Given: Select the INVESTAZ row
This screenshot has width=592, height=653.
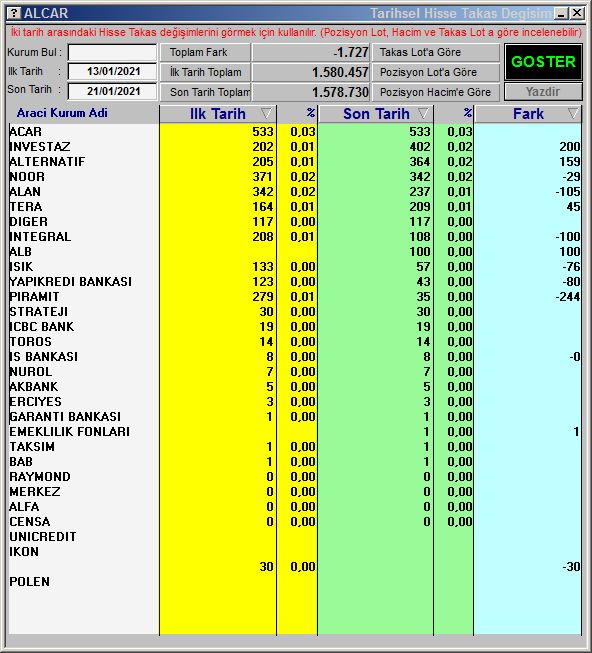Looking at the screenshot, I should (295, 147).
